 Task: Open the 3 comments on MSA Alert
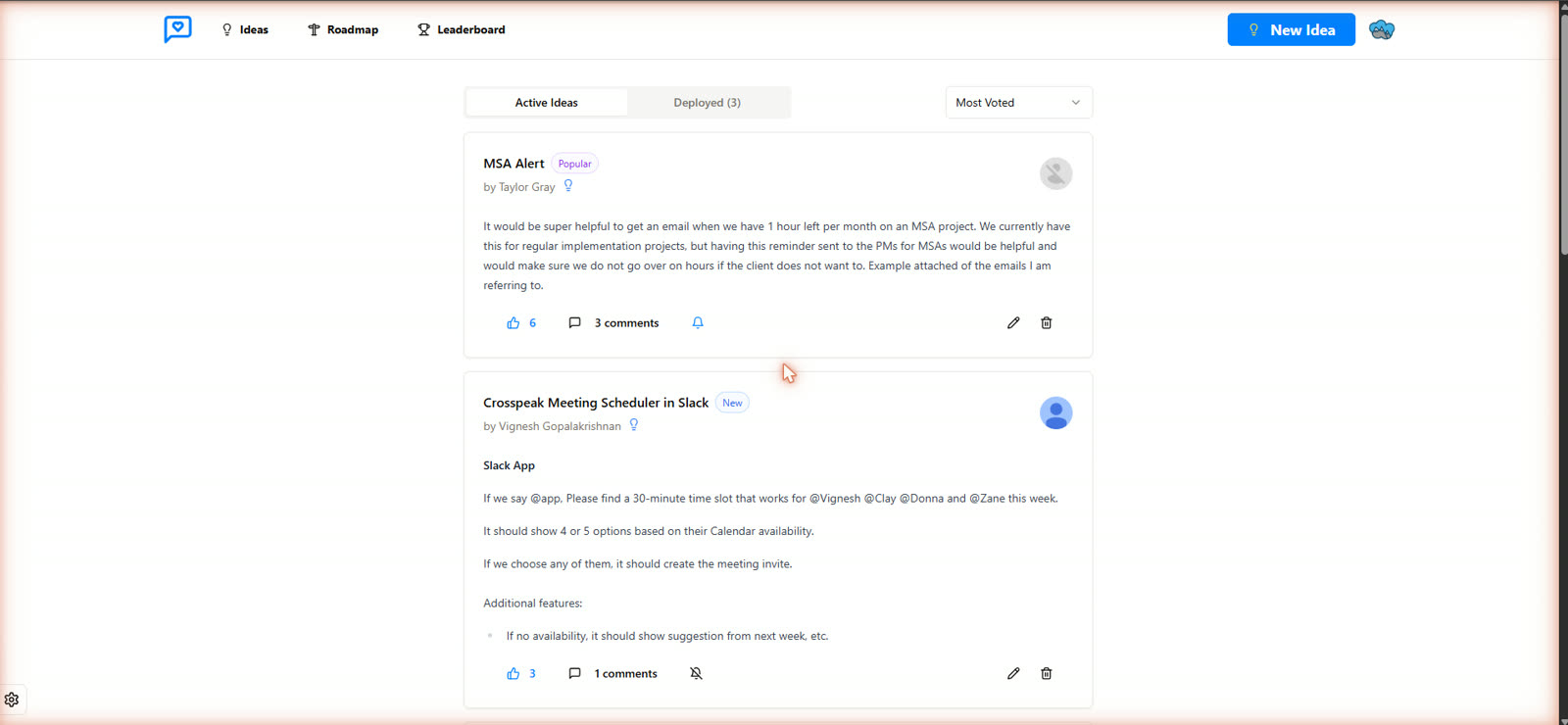pos(614,322)
